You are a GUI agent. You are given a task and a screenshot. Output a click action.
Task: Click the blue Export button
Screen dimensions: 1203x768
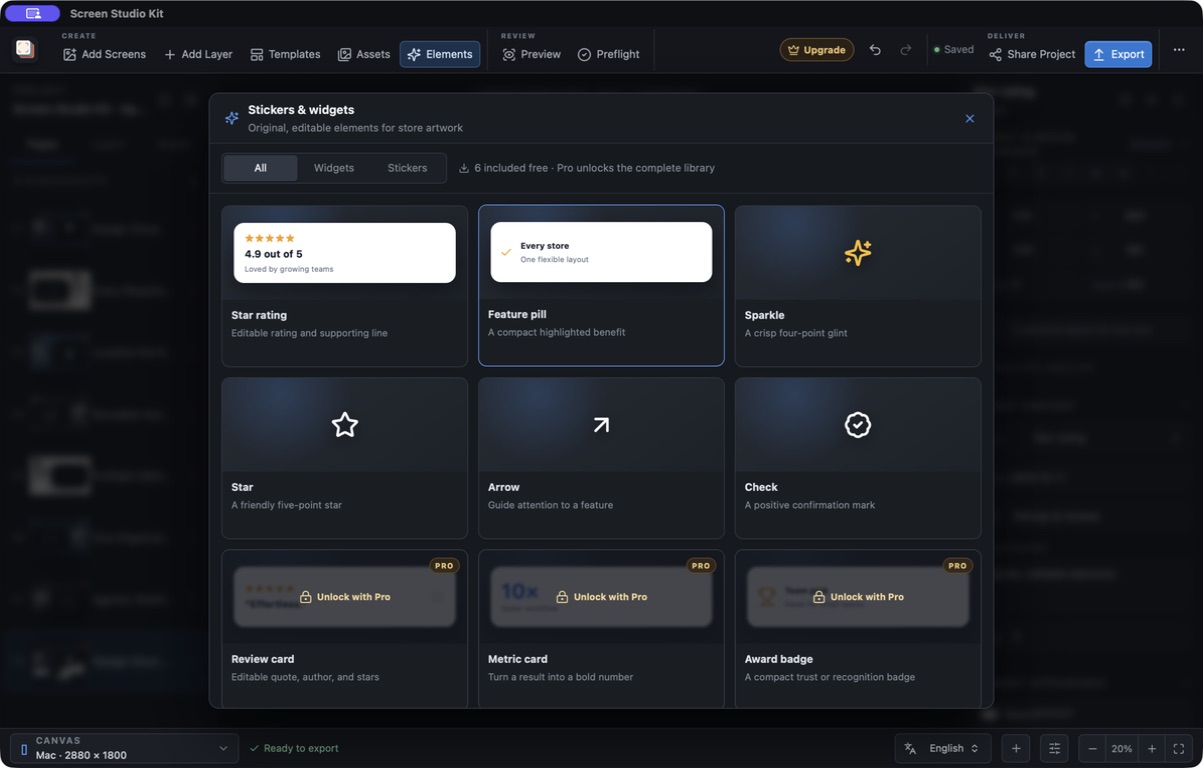point(1118,54)
